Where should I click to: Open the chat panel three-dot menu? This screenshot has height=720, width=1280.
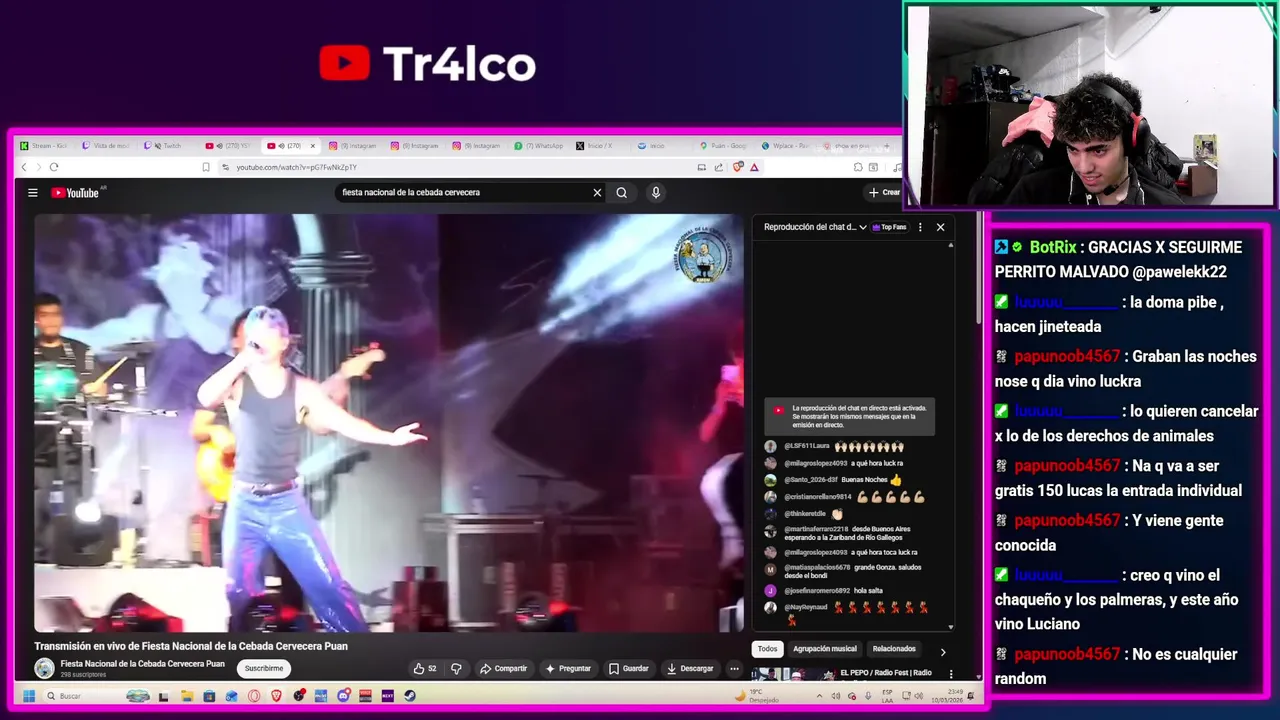click(920, 227)
